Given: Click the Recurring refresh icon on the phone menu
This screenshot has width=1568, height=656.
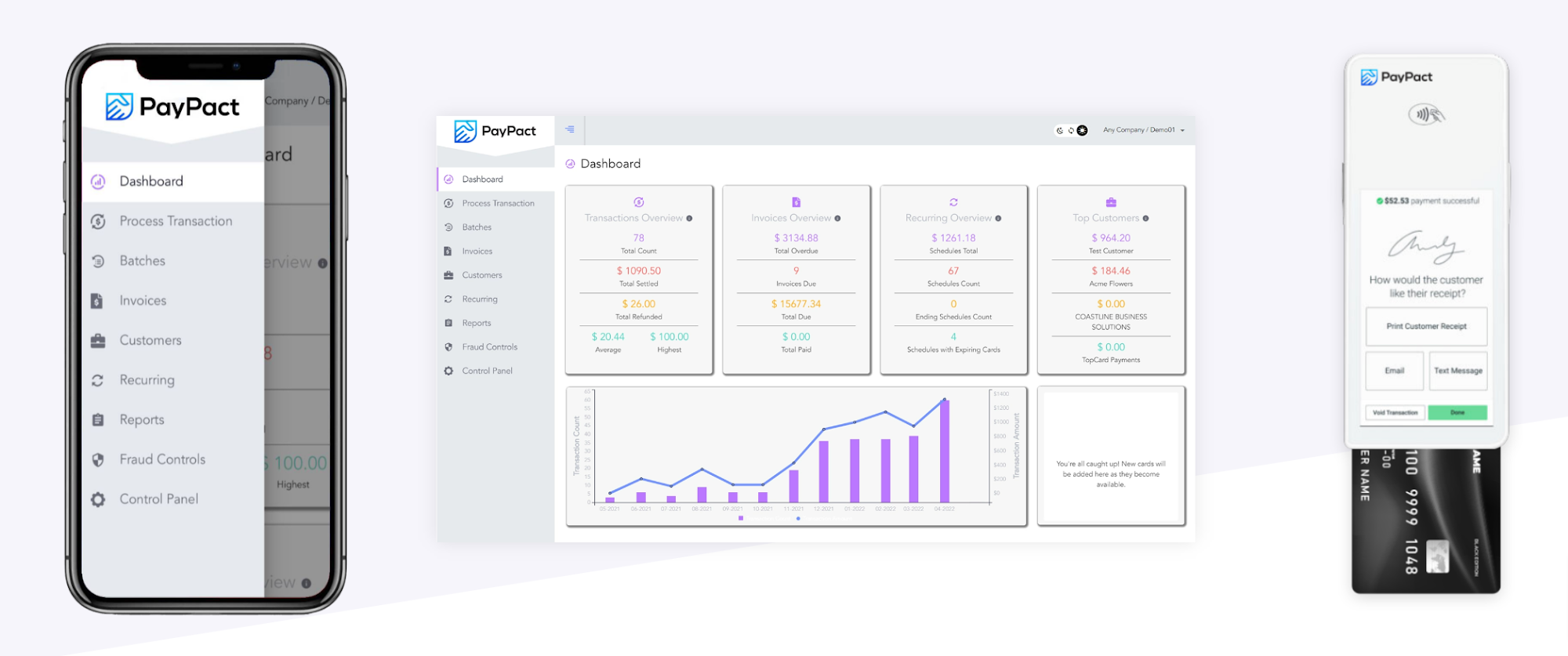Looking at the screenshot, I should click(98, 380).
